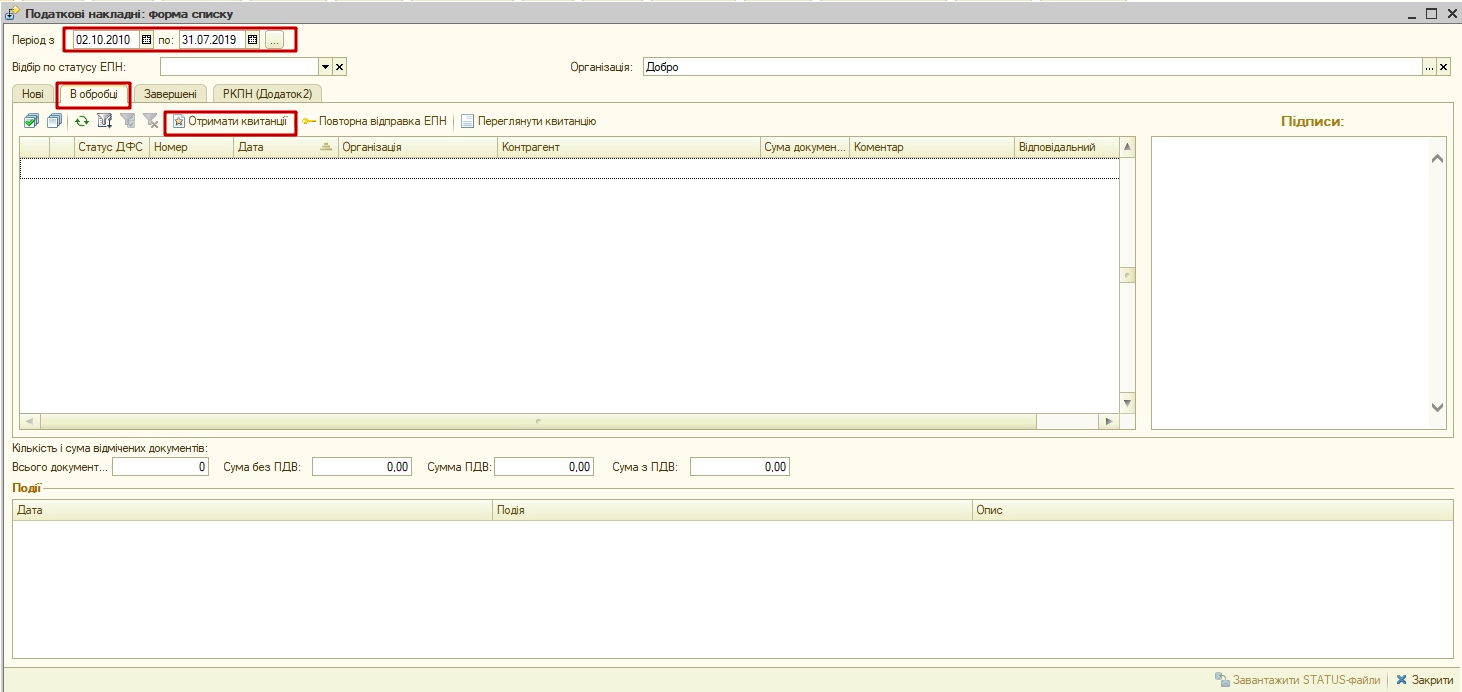Clear the ЕПН status filter with X

click(339, 67)
